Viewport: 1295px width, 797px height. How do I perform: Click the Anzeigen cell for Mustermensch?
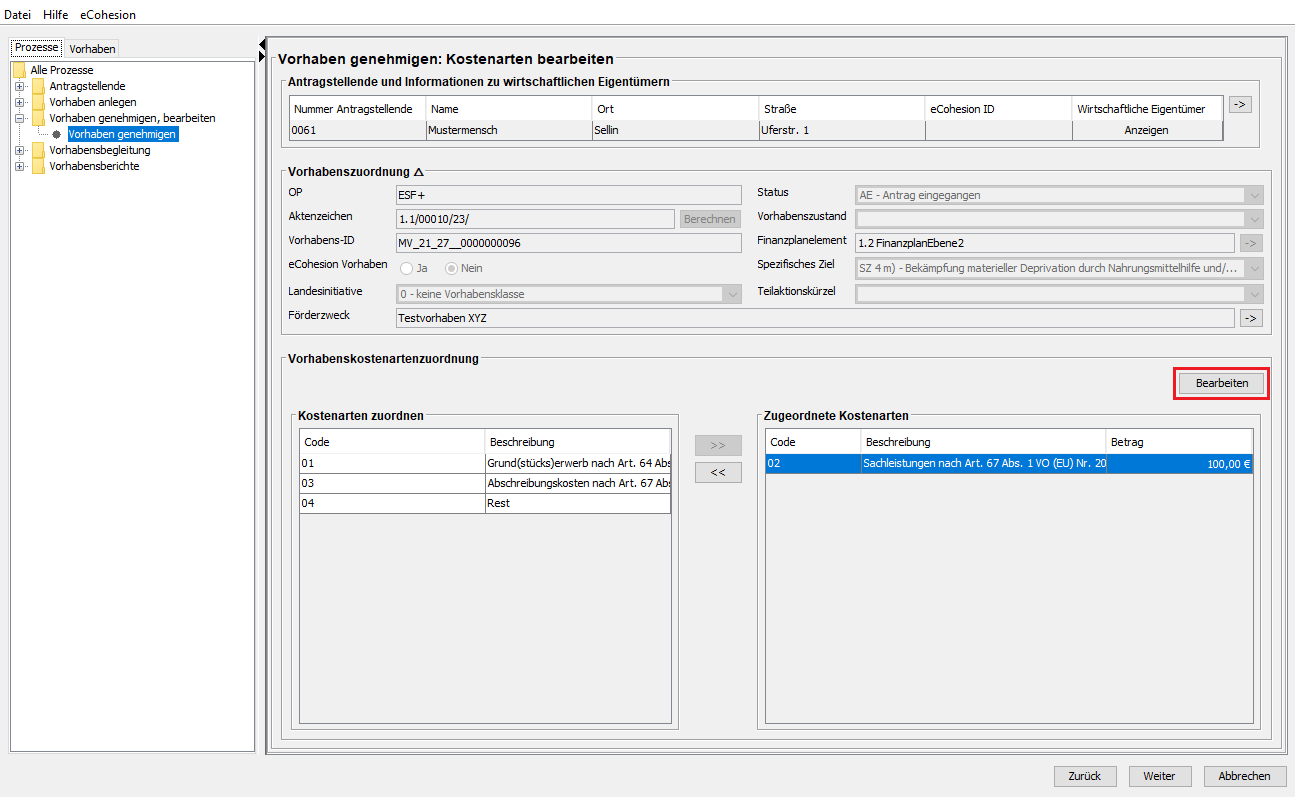click(1146, 130)
